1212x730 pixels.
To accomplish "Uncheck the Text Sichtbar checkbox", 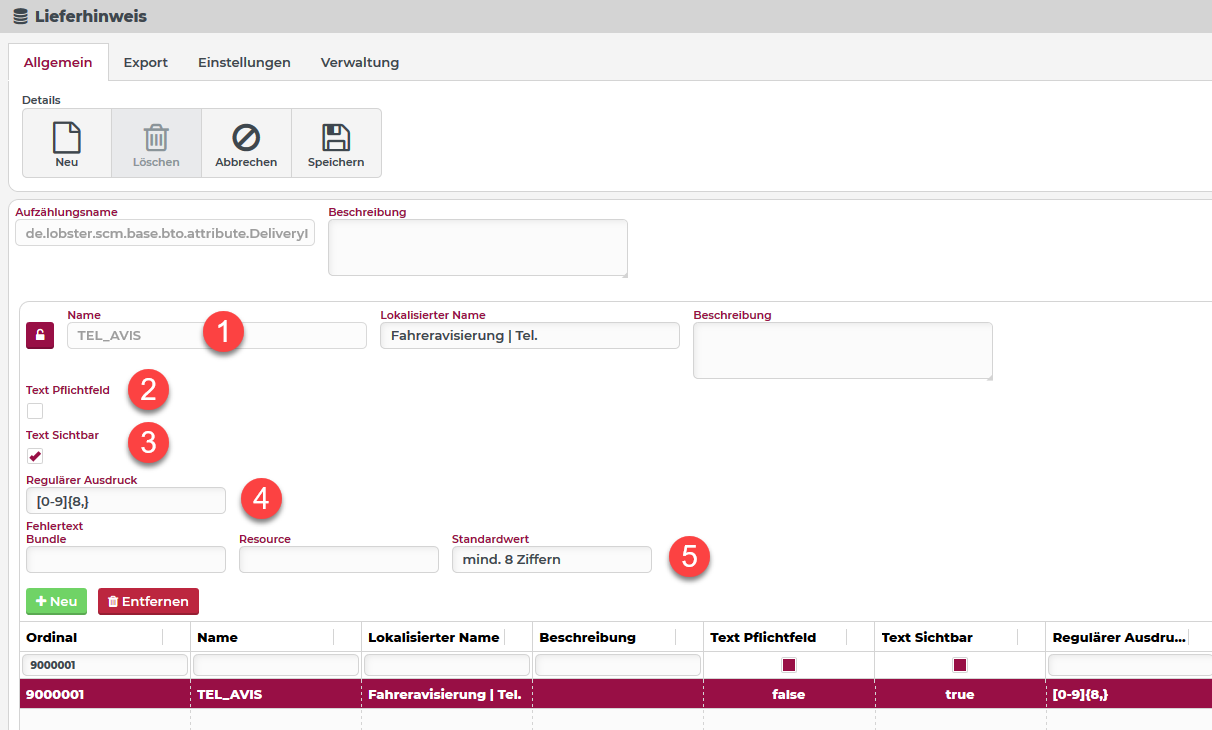I will point(35,456).
